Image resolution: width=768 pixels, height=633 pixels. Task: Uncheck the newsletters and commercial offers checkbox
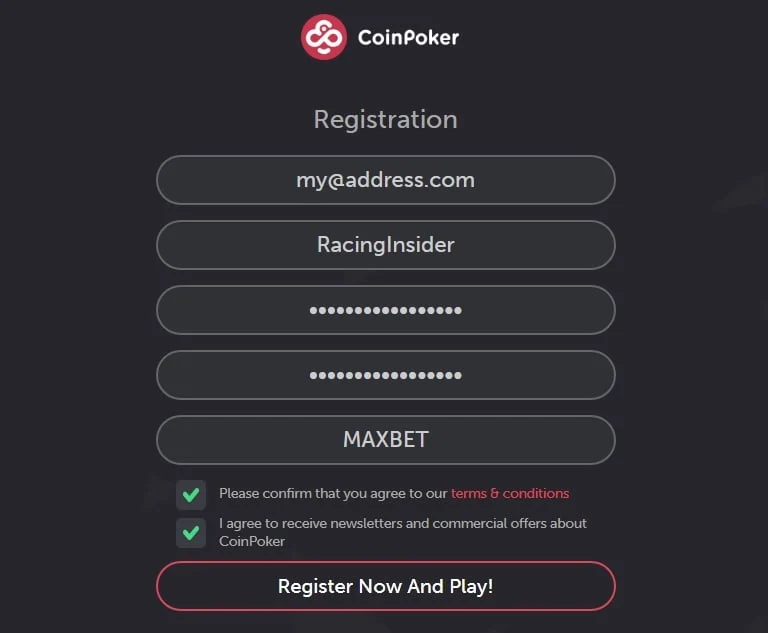[190, 532]
